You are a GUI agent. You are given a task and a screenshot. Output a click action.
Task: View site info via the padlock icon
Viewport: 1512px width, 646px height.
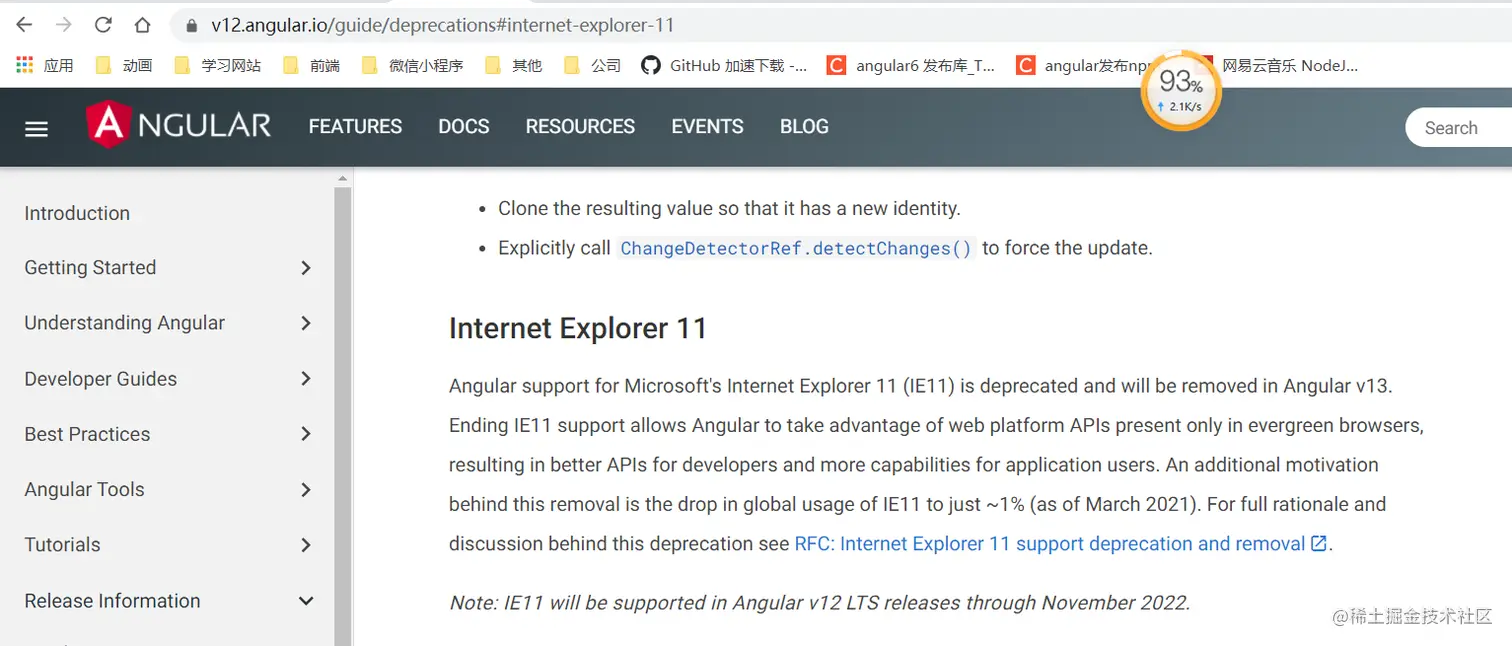click(x=192, y=25)
